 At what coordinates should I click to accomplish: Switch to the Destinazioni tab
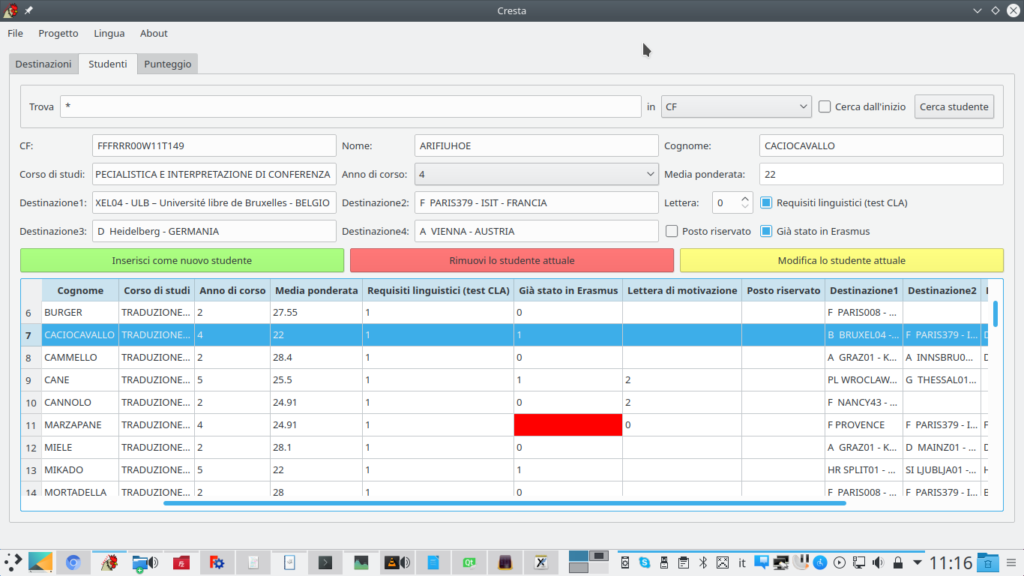[44, 64]
